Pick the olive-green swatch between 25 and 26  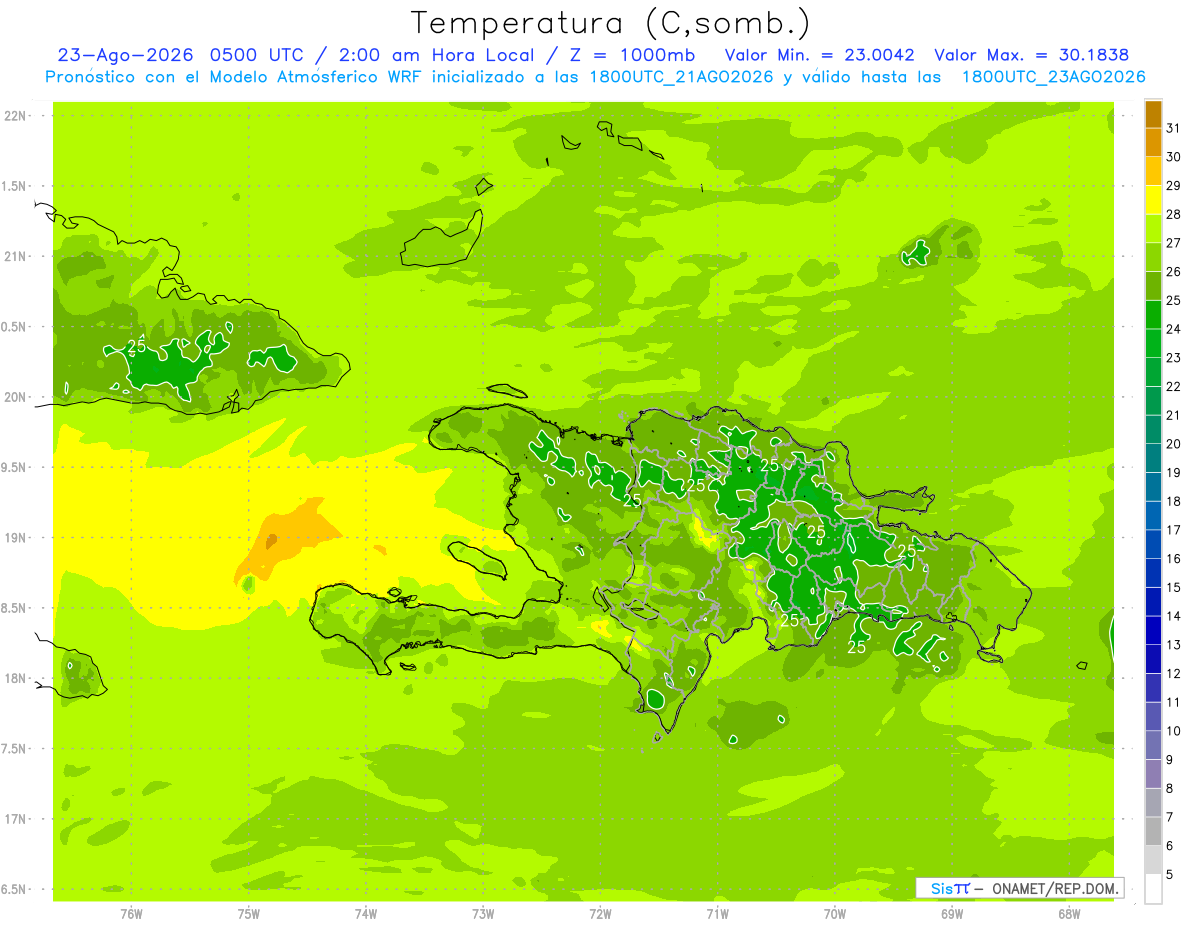click(1153, 286)
